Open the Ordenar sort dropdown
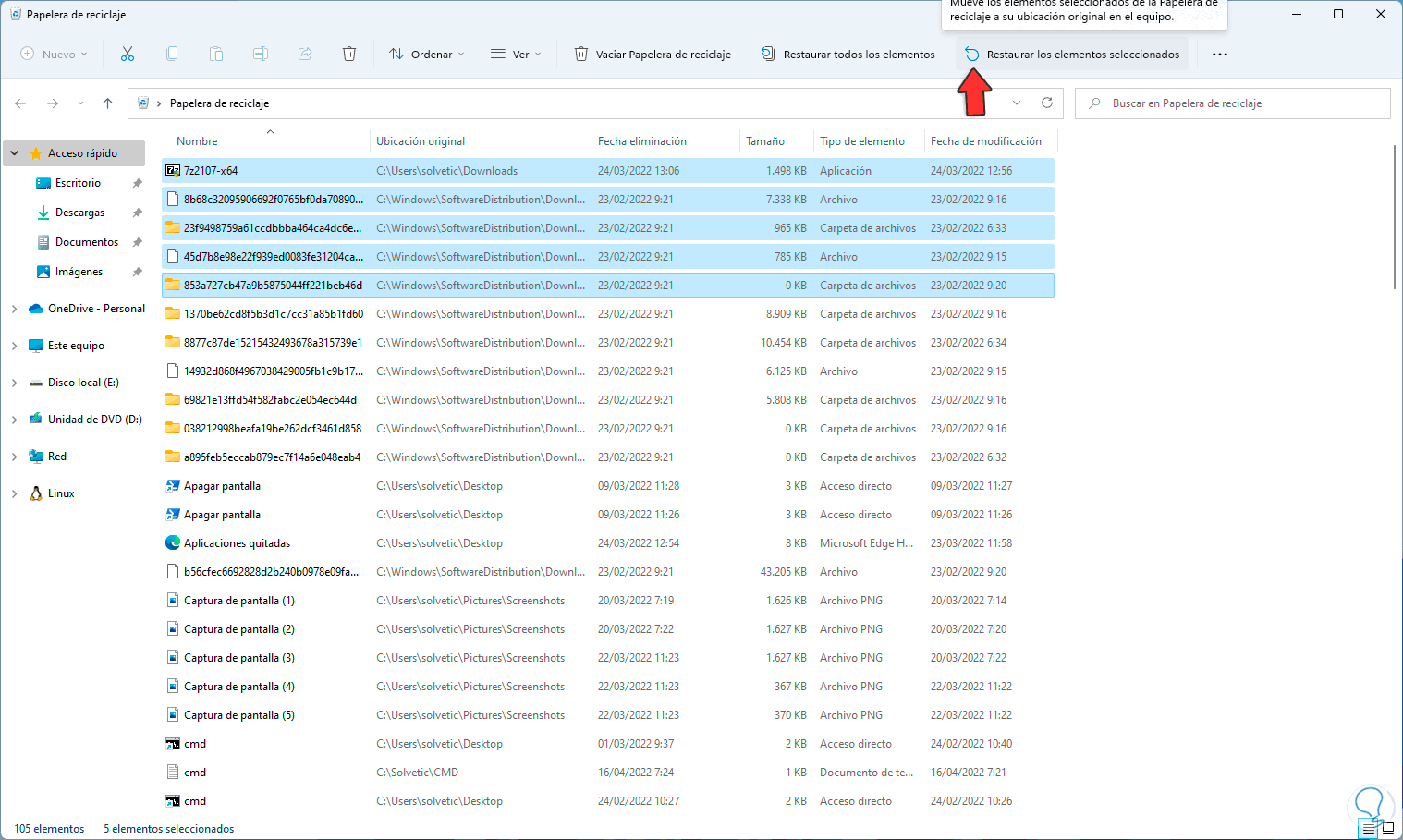This screenshot has width=1403, height=840. click(x=426, y=55)
